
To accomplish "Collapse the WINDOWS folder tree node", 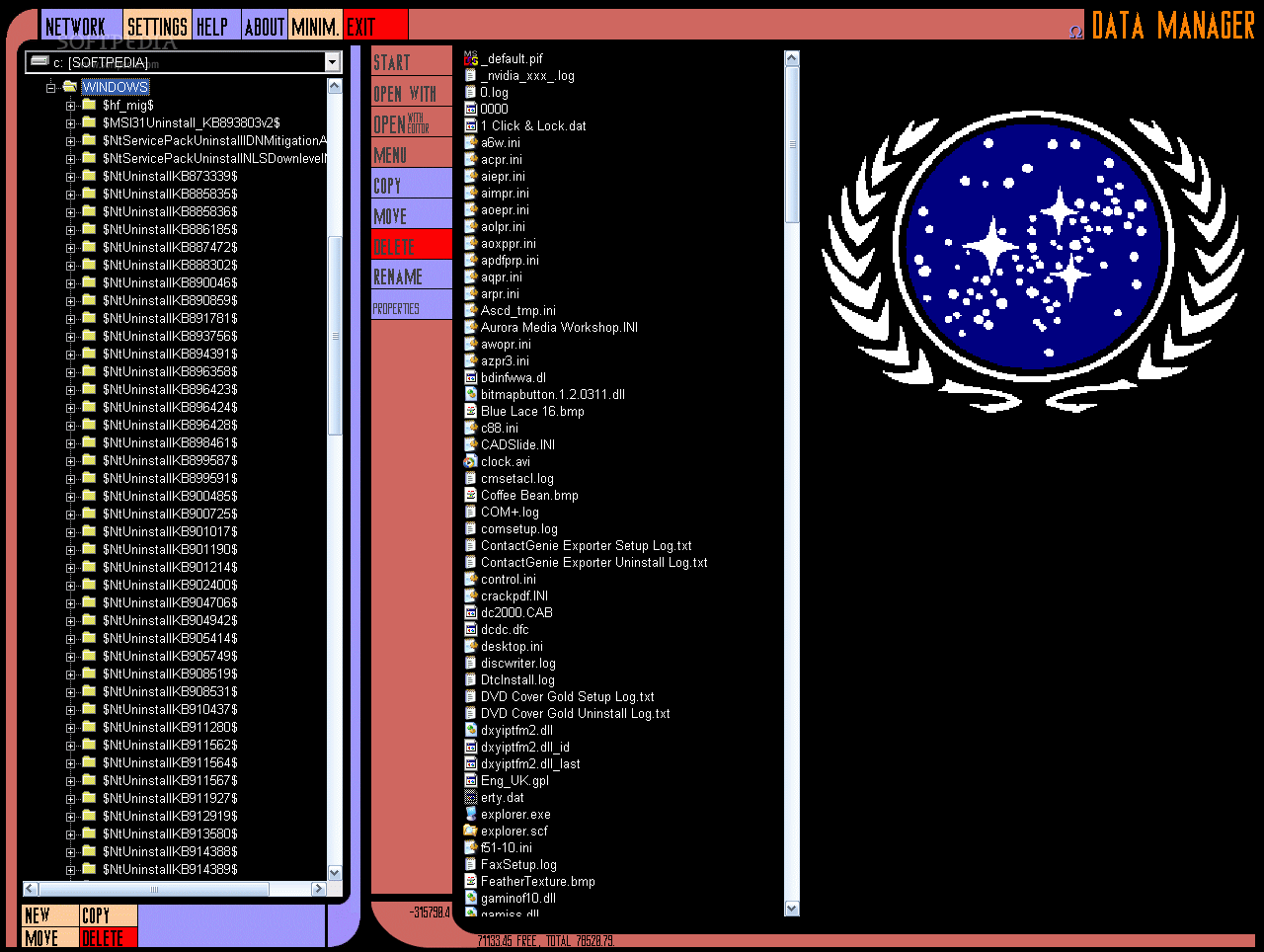I will click(51, 87).
